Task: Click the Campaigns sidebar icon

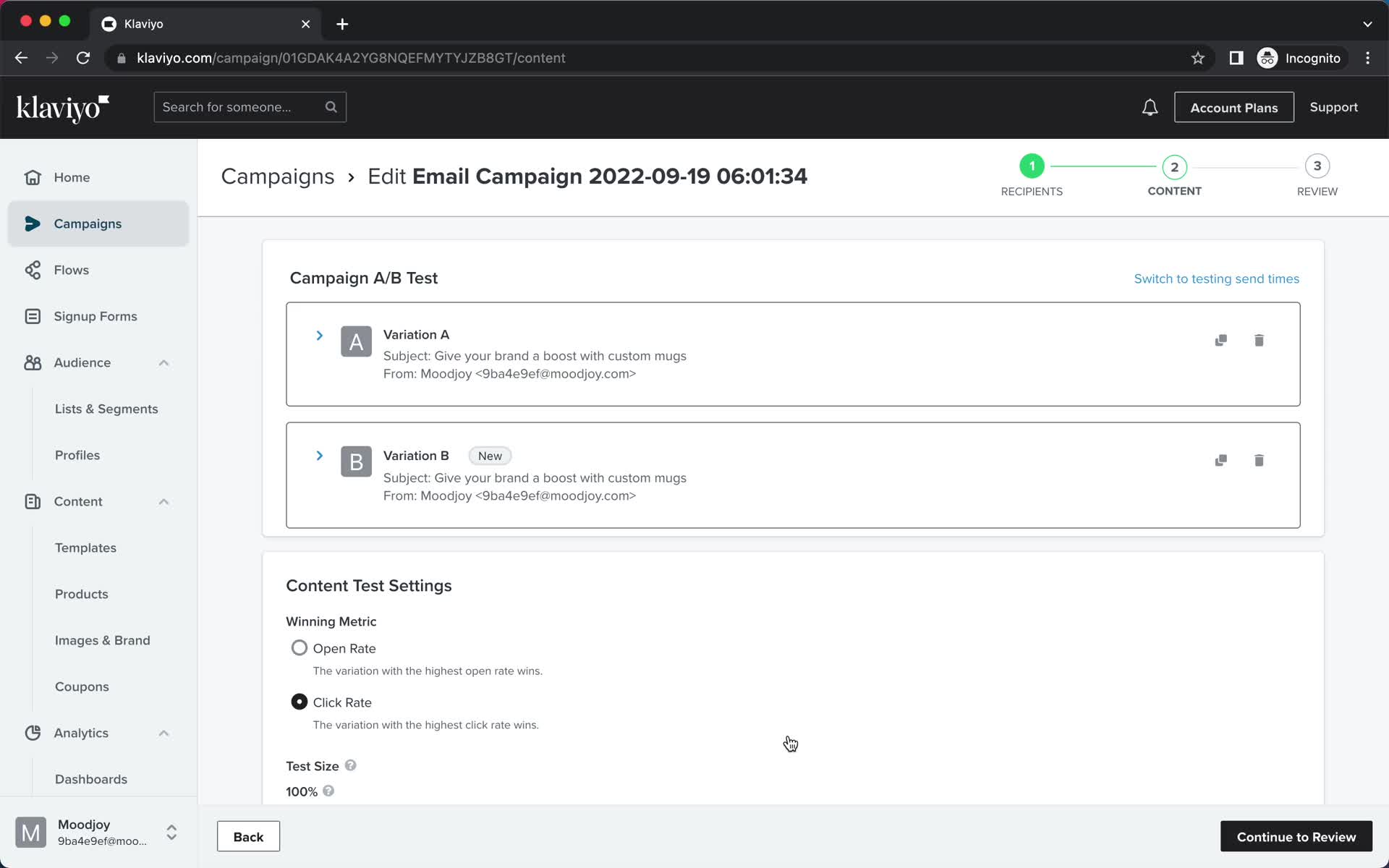Action: tap(32, 223)
